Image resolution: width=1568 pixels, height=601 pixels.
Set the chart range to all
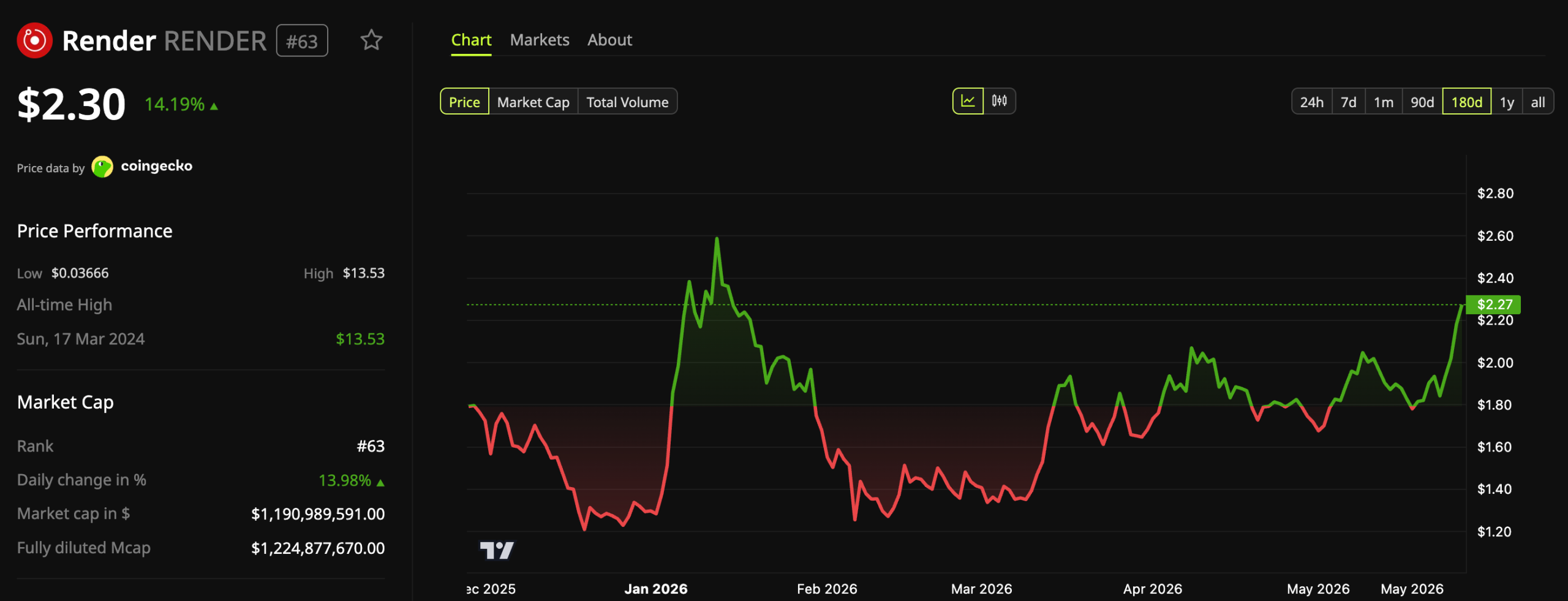click(1538, 102)
